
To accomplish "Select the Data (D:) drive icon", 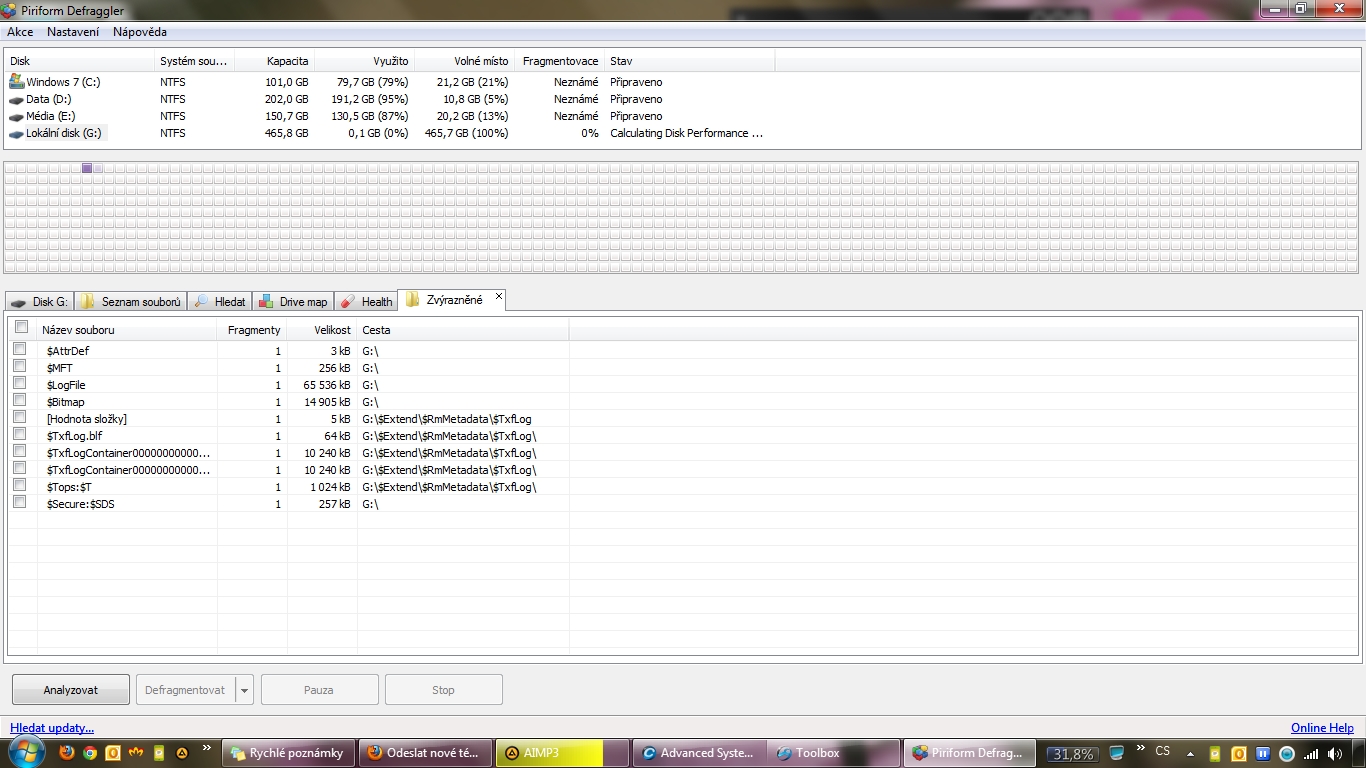I will click(x=16, y=99).
